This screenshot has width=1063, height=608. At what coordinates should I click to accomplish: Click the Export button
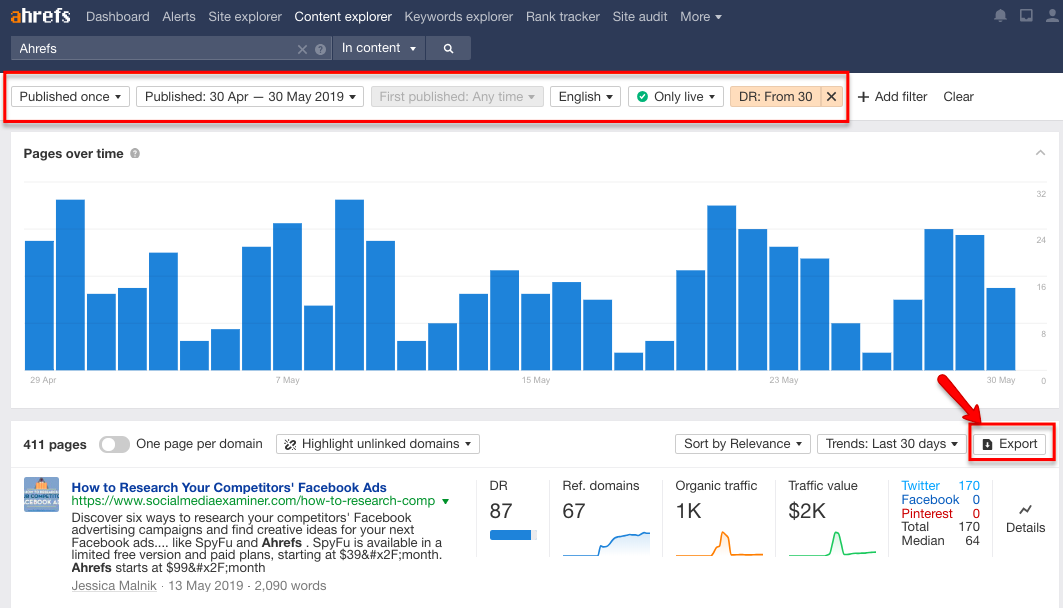(x=1009, y=444)
